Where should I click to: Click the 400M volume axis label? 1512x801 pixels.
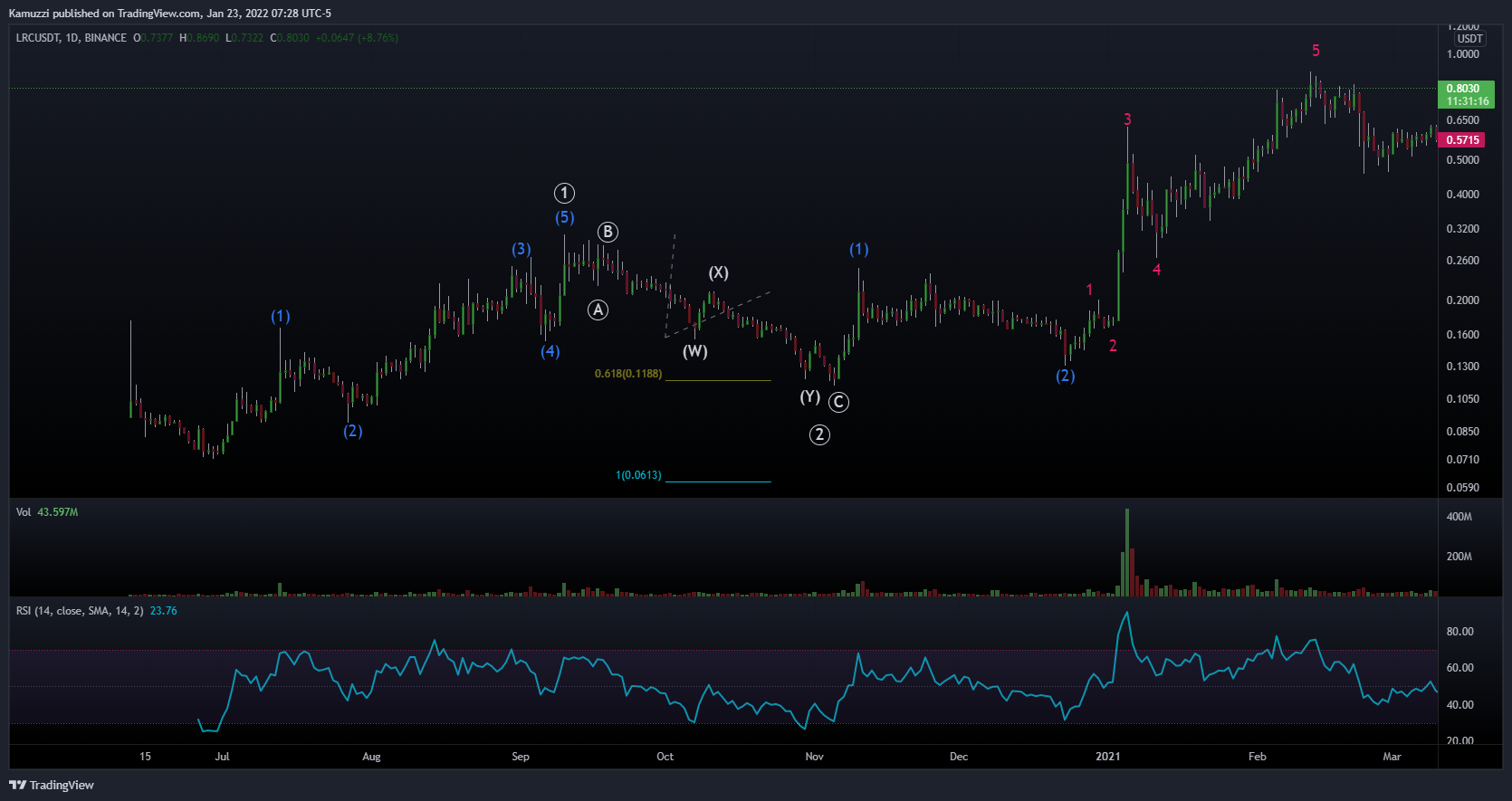click(x=1459, y=517)
